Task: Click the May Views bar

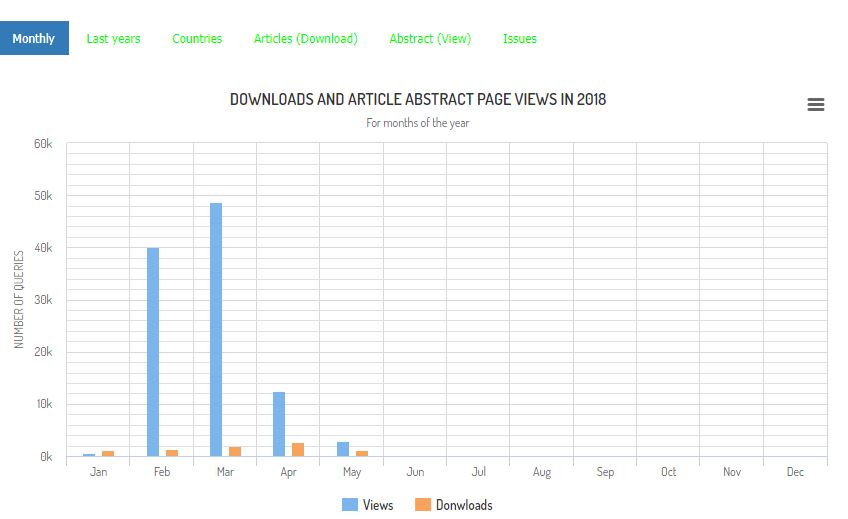Action: pyautogui.click(x=342, y=449)
